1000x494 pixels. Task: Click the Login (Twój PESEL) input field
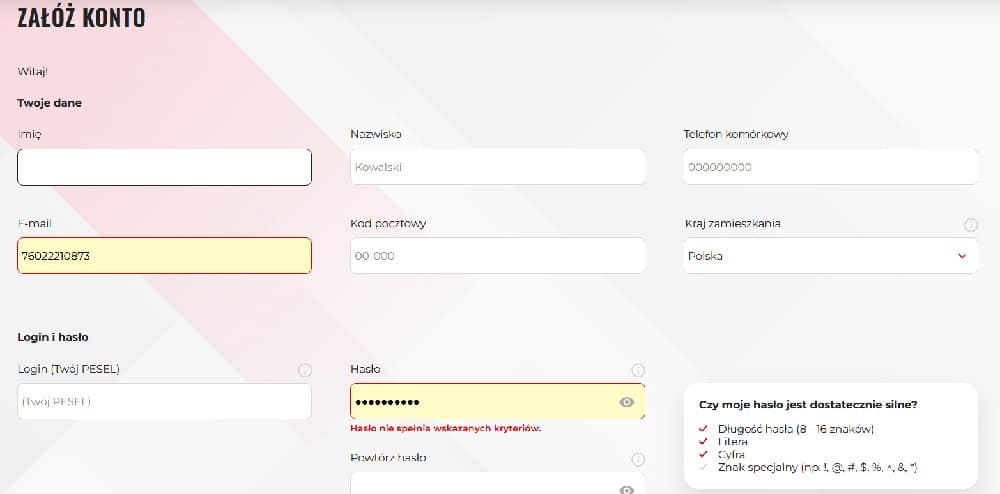pos(165,402)
